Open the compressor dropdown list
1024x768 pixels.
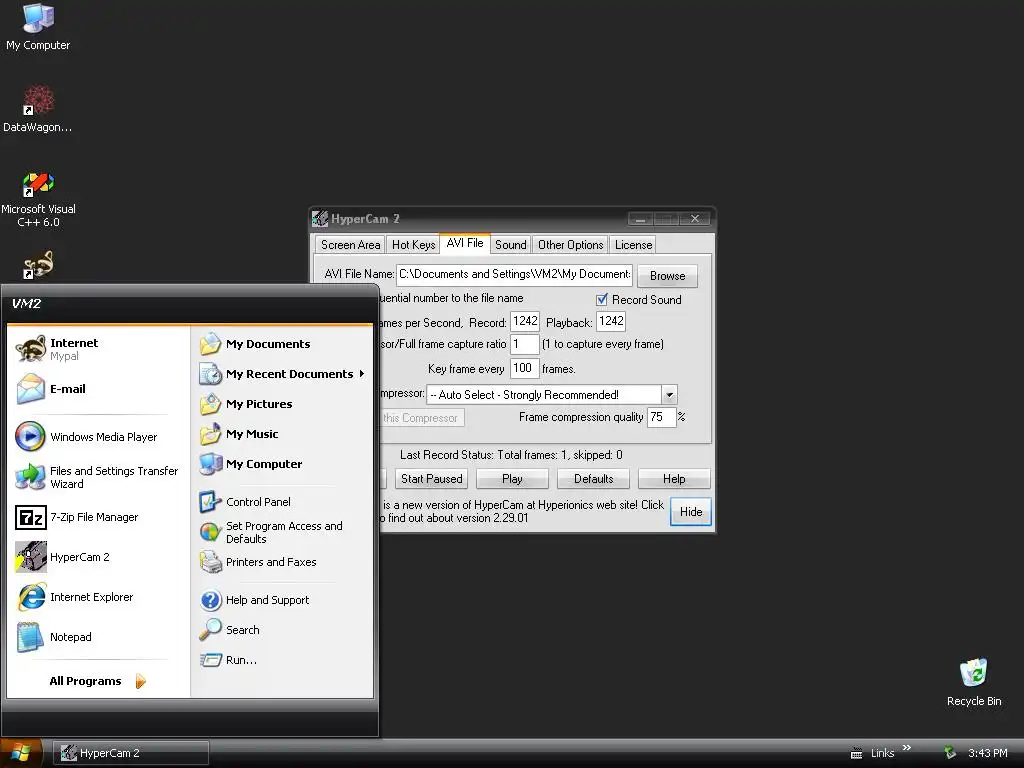click(669, 394)
